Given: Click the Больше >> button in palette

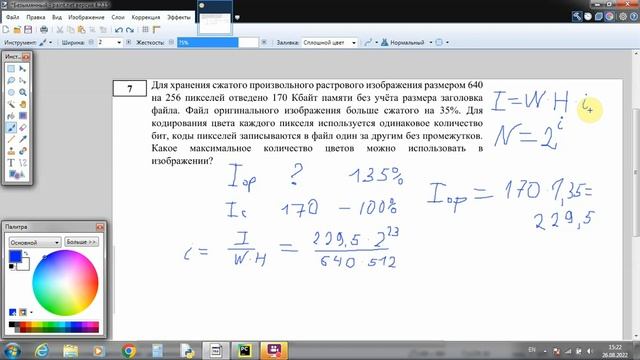Looking at the screenshot, I should (81, 242).
